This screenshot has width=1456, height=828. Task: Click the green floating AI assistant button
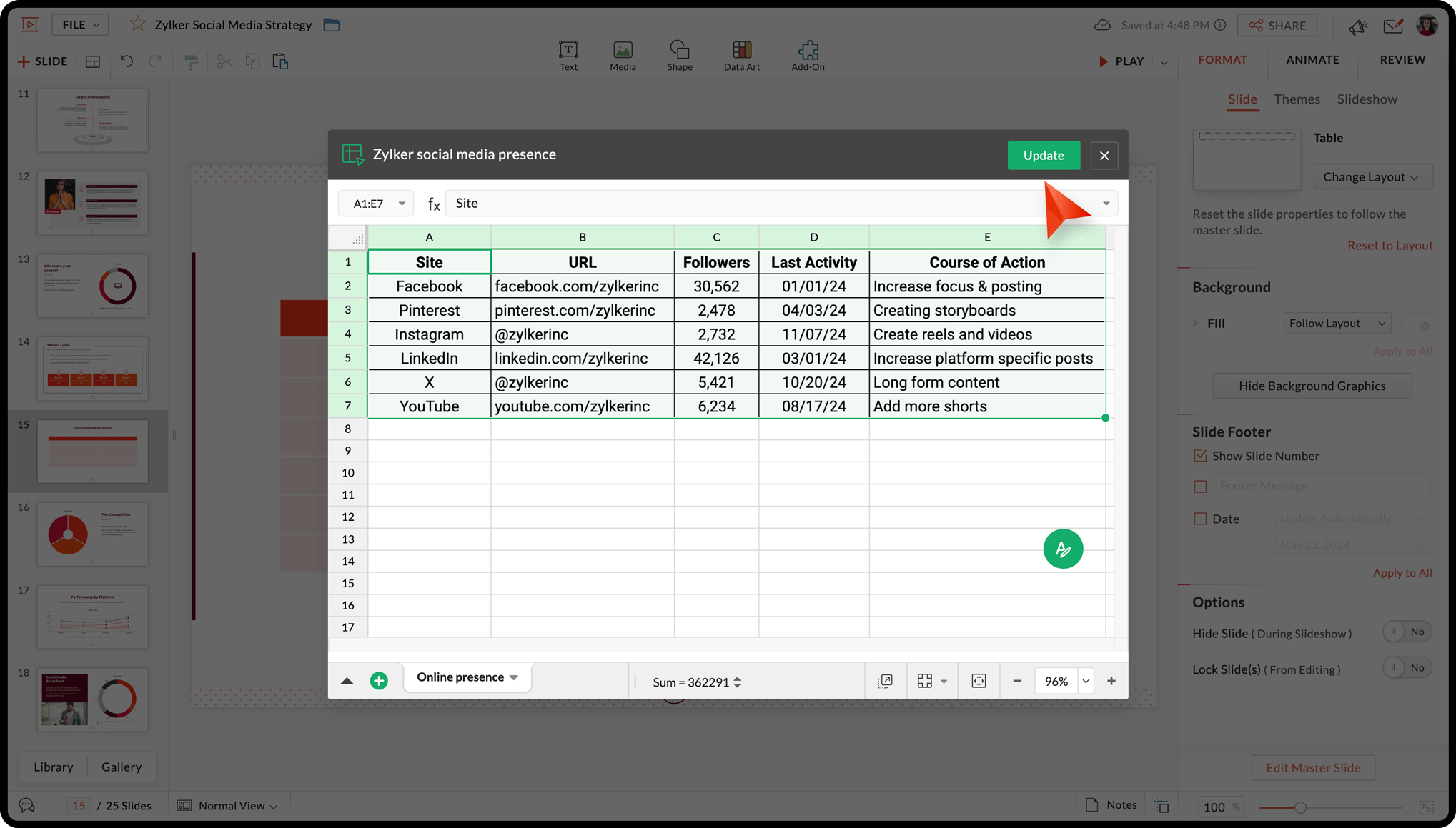1063,549
